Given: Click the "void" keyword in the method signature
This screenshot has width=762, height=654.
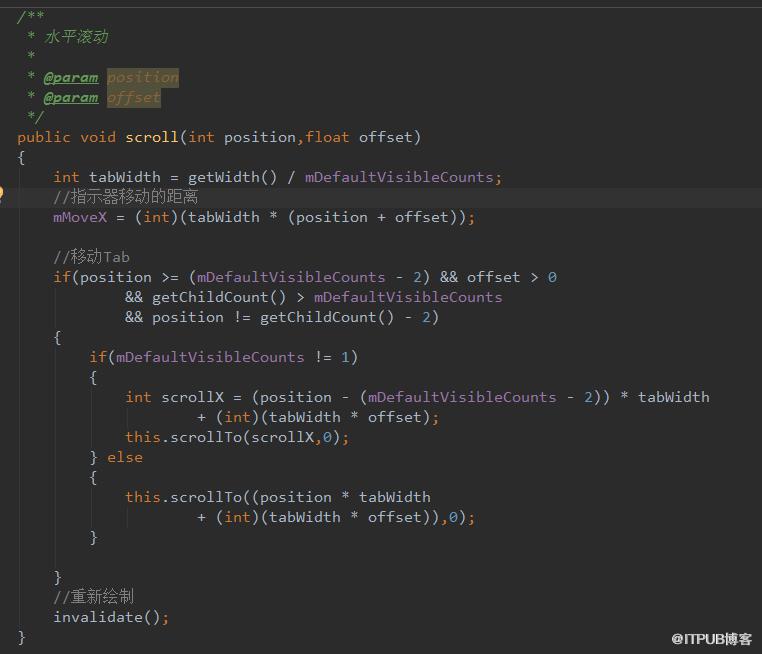Looking at the screenshot, I should (98, 138).
